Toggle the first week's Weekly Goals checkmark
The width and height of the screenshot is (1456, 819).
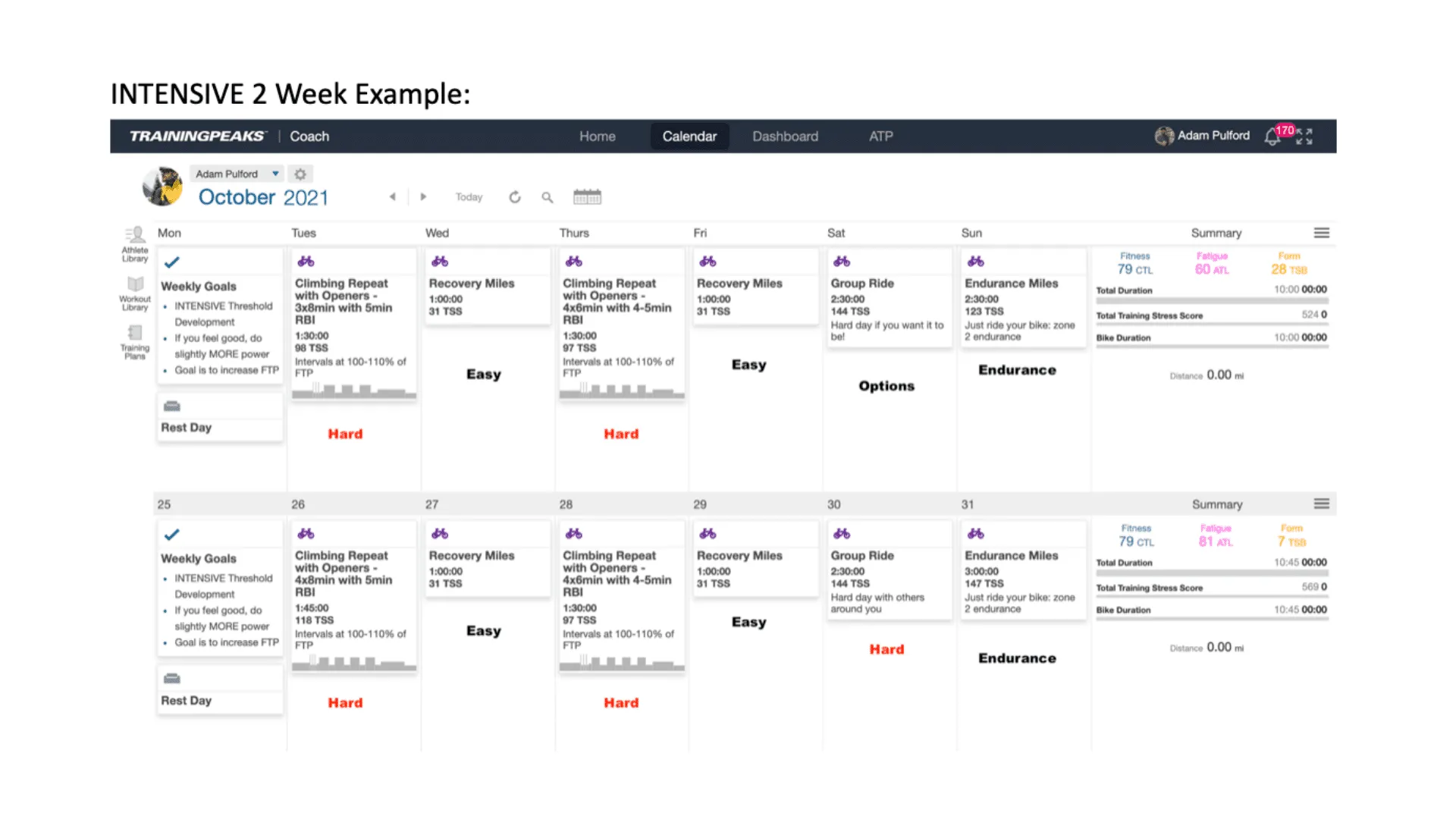[x=172, y=262]
